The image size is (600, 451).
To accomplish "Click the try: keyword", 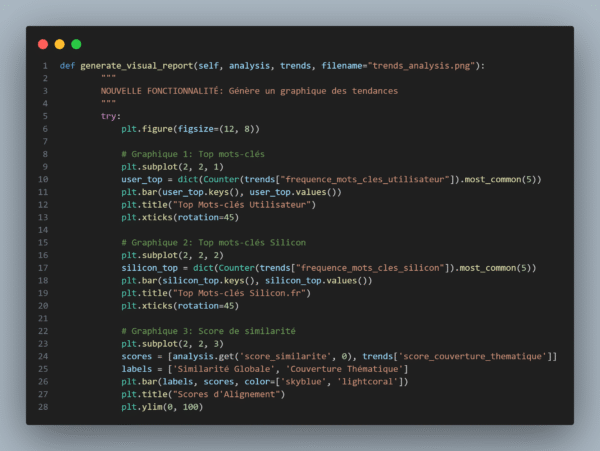I will 111,116.
